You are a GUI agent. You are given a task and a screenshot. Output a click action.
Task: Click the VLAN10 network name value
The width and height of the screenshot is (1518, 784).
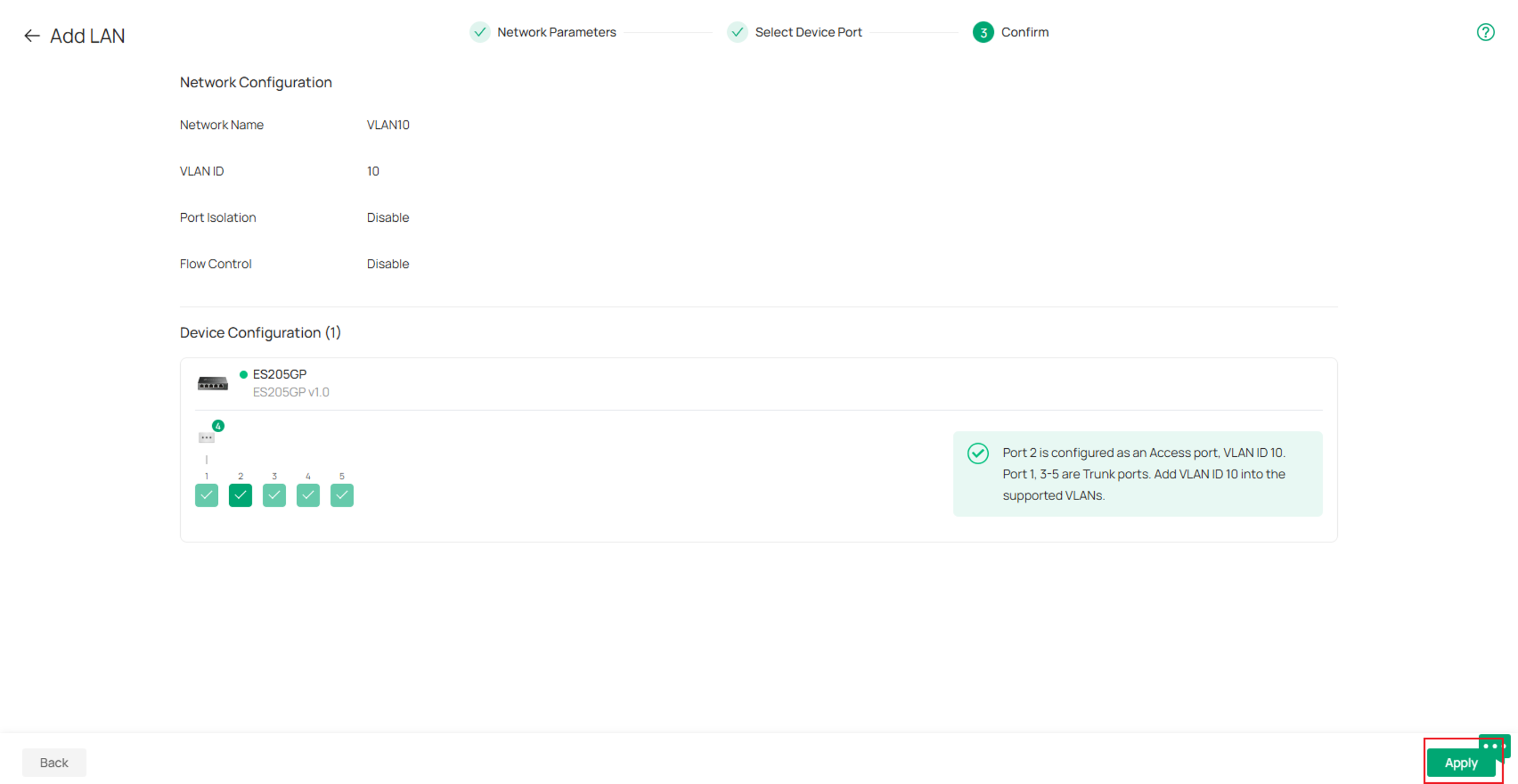[x=388, y=125]
